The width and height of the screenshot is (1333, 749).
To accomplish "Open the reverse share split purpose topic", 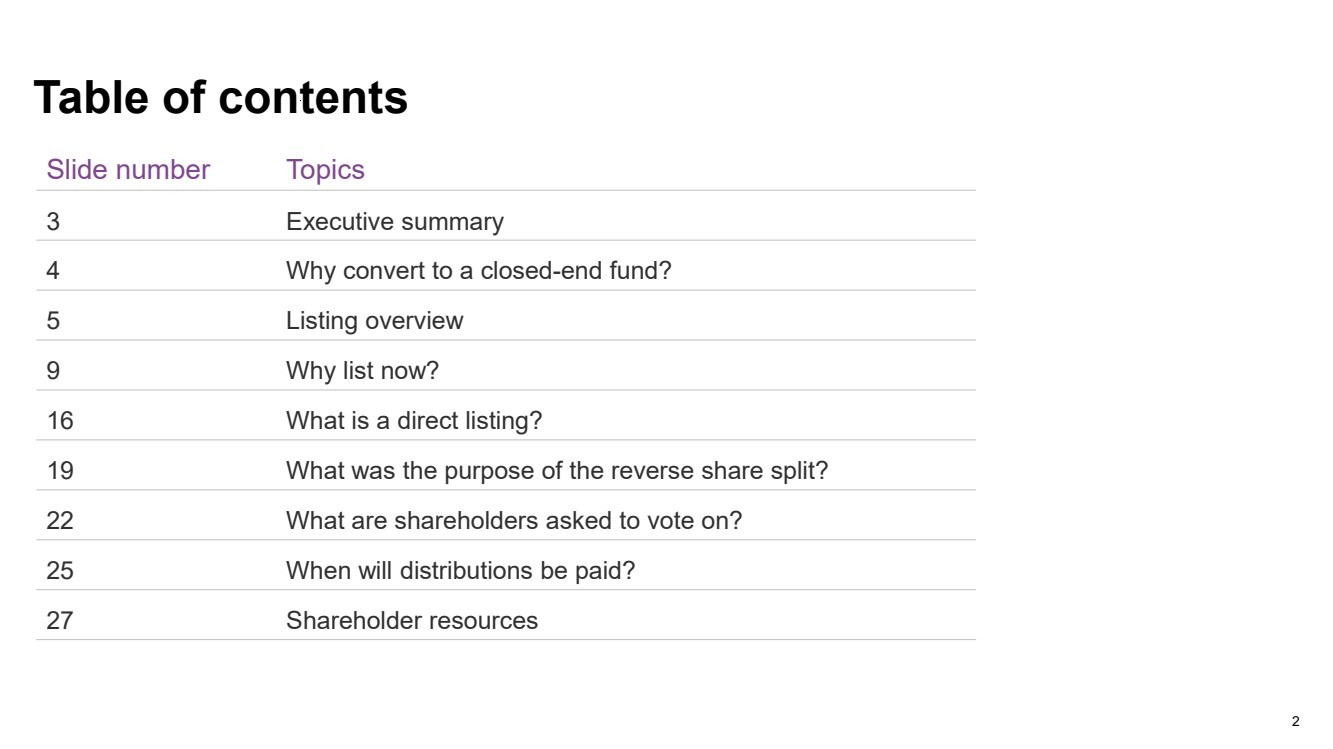I will tap(557, 471).
